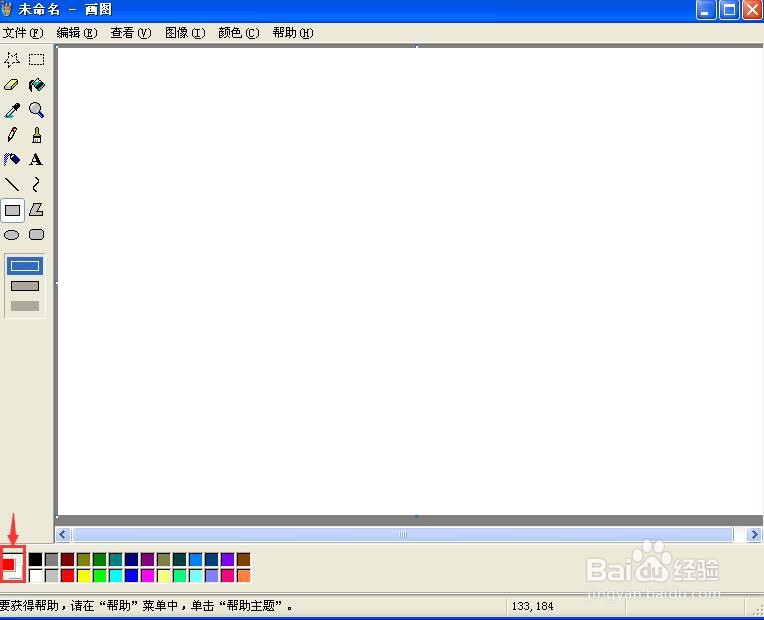
Task: Choose the Pencil tool
Action: [12, 135]
